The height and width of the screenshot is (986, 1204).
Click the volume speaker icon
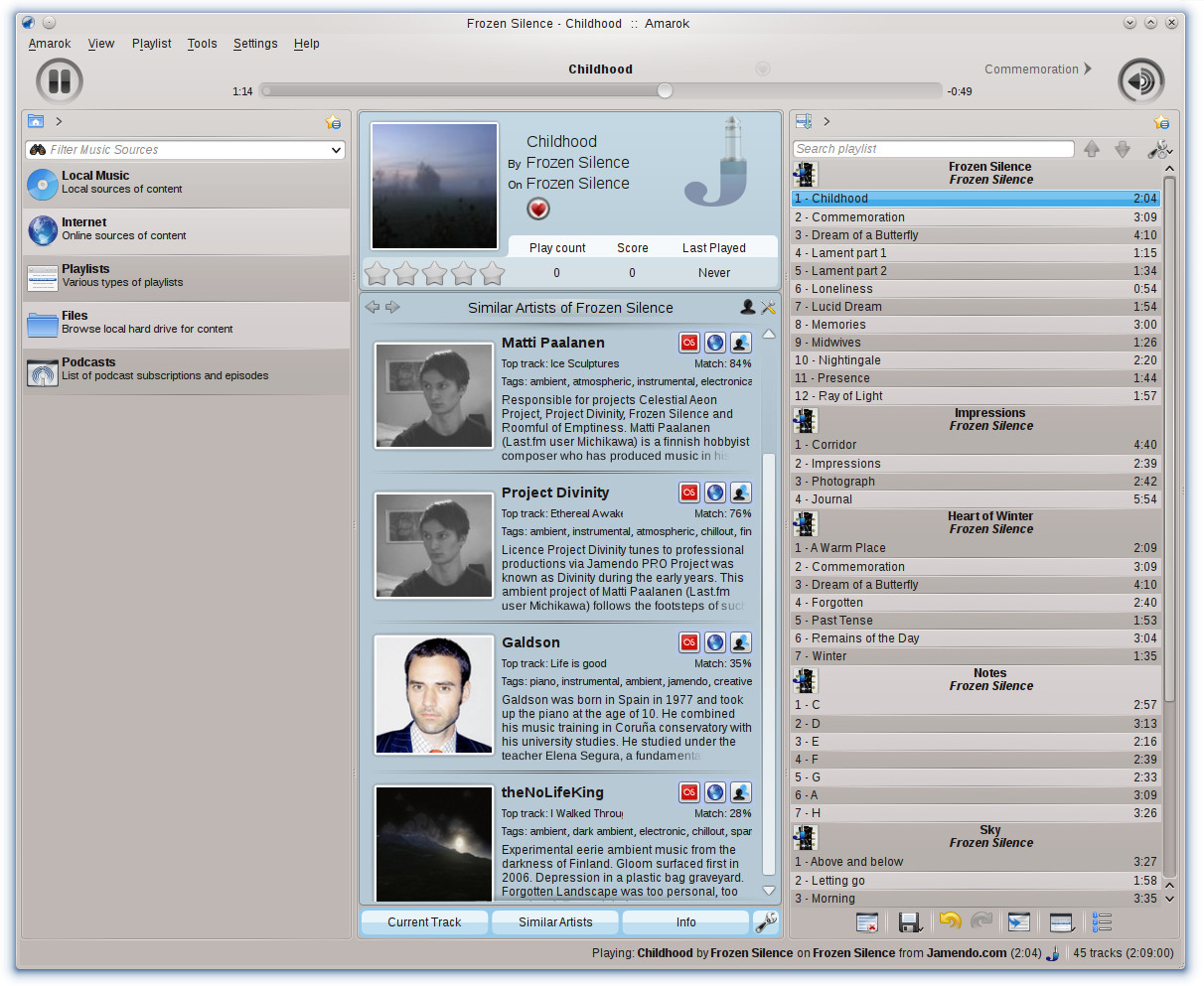point(1140,81)
